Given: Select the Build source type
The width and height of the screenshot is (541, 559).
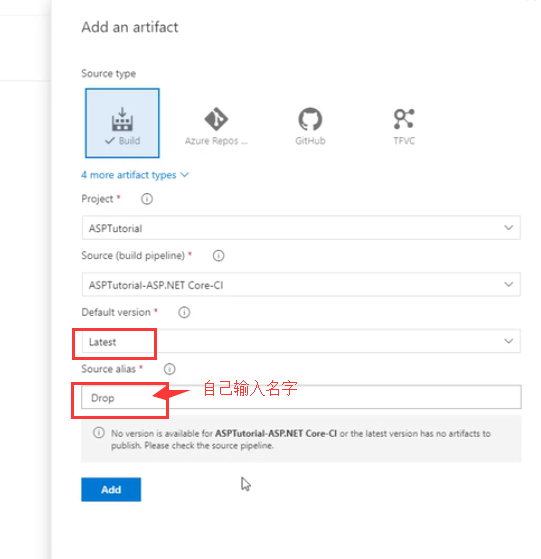Looking at the screenshot, I should (122, 123).
